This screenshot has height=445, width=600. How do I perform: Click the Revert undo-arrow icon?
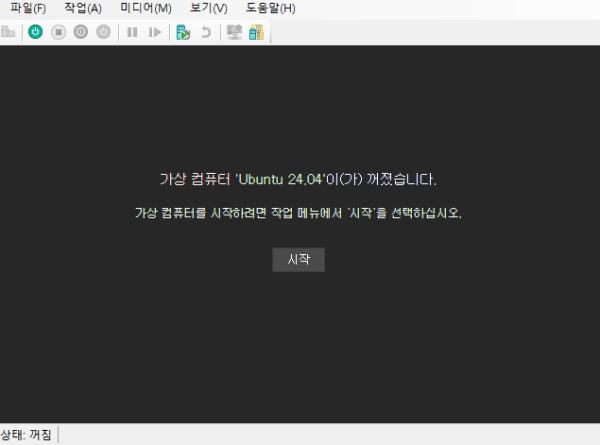[x=206, y=32]
